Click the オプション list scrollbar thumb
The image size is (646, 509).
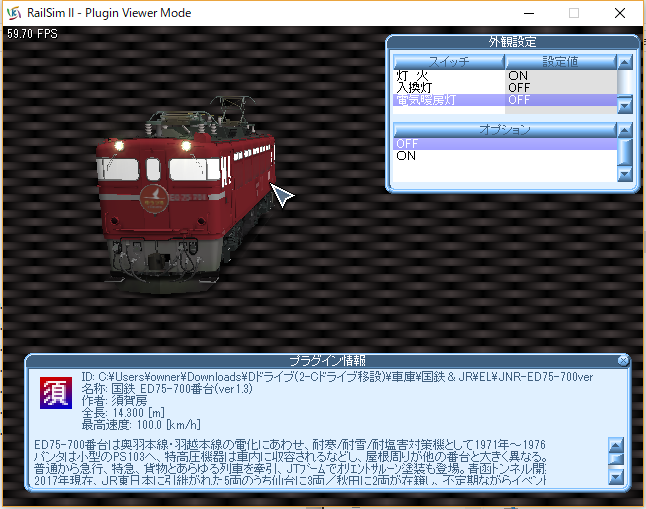[x=625, y=152]
